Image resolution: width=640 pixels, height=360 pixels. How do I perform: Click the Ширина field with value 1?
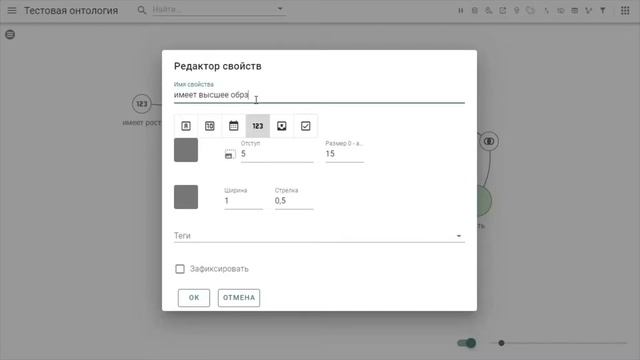tap(243, 201)
